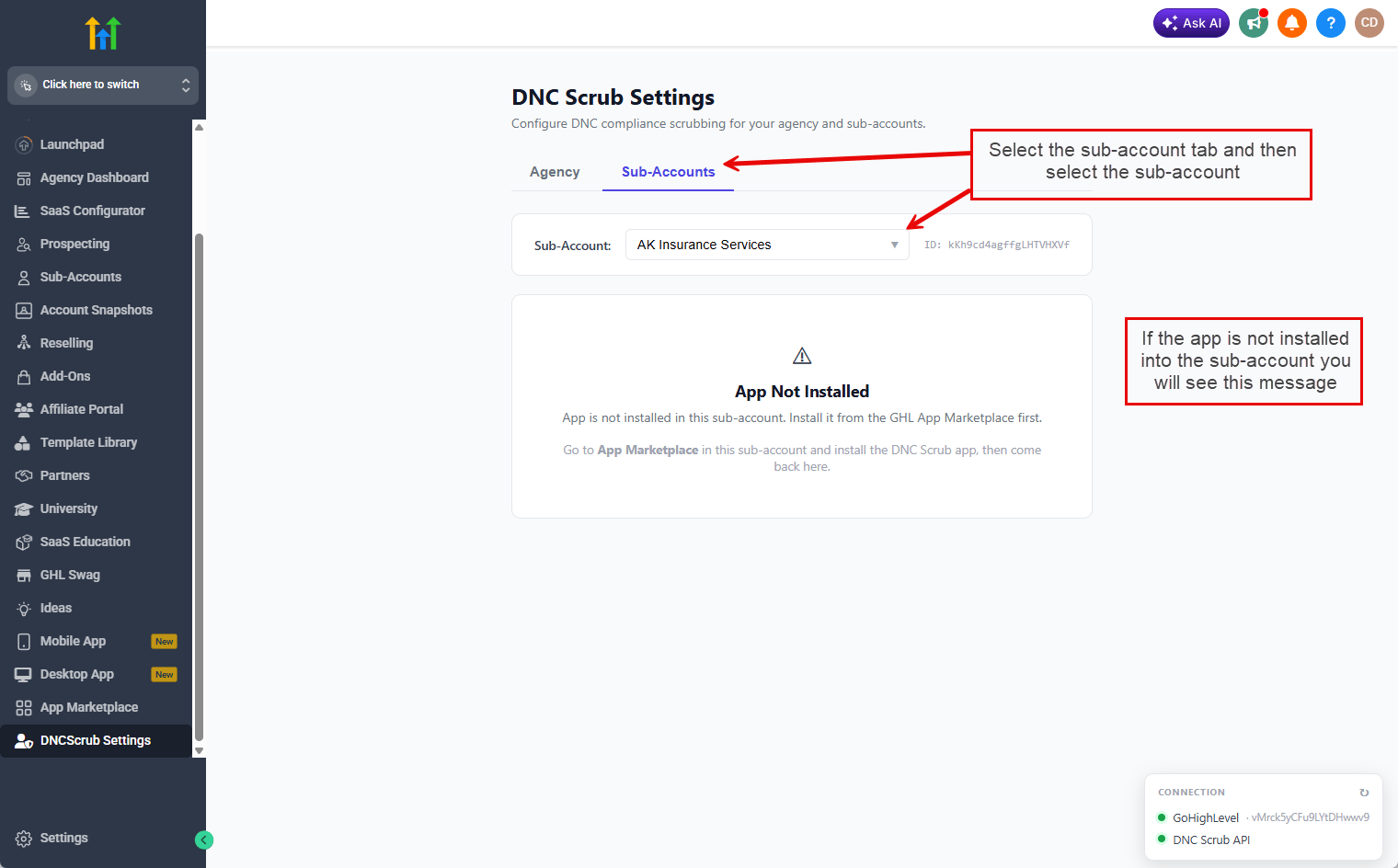Open the Sub-Accounts sidebar icon
This screenshot has height=868, width=1398.
[24, 277]
